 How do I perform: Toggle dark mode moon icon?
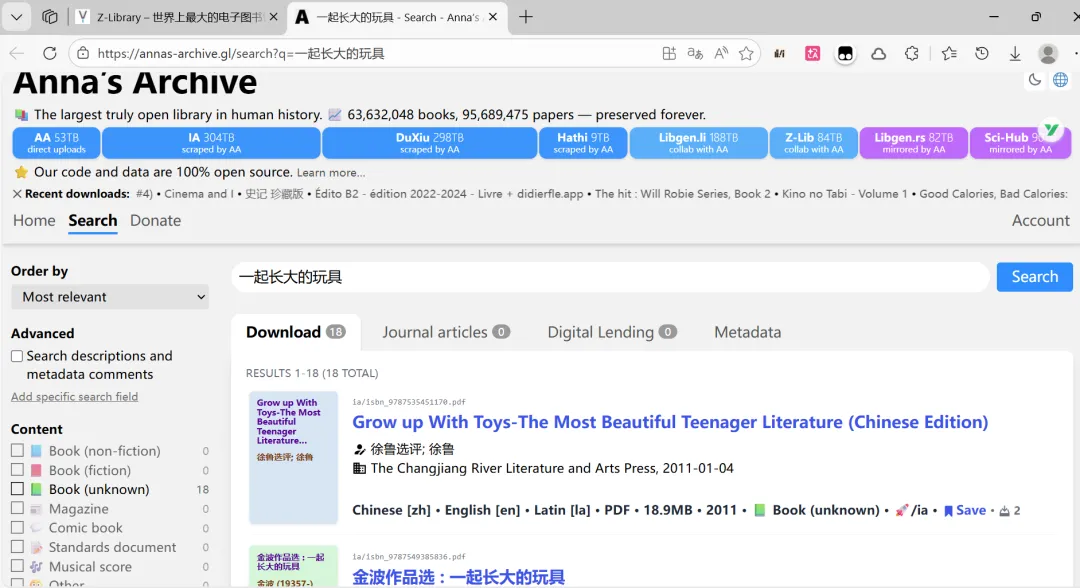click(1035, 80)
